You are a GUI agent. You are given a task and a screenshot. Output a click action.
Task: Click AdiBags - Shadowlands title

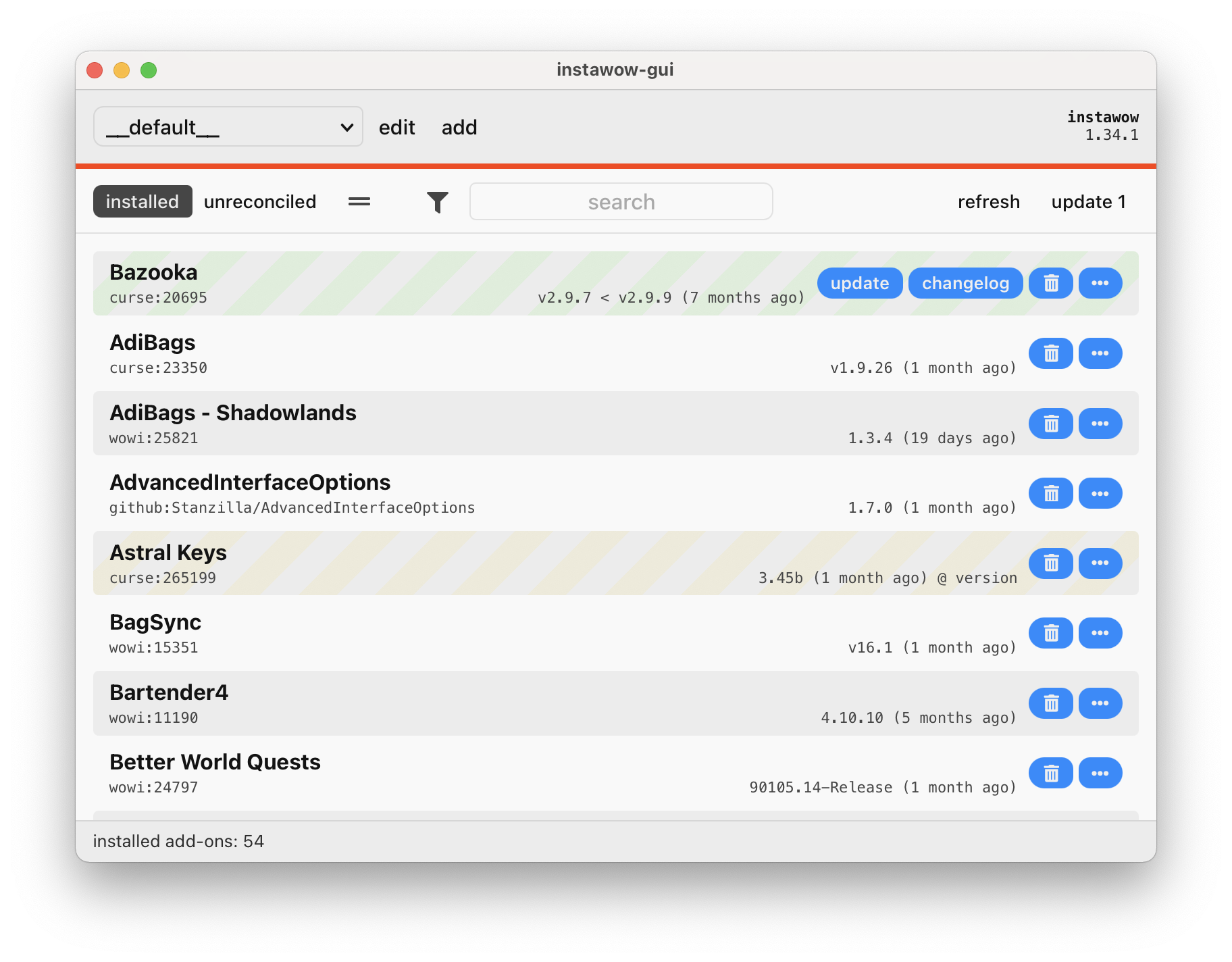(x=233, y=413)
